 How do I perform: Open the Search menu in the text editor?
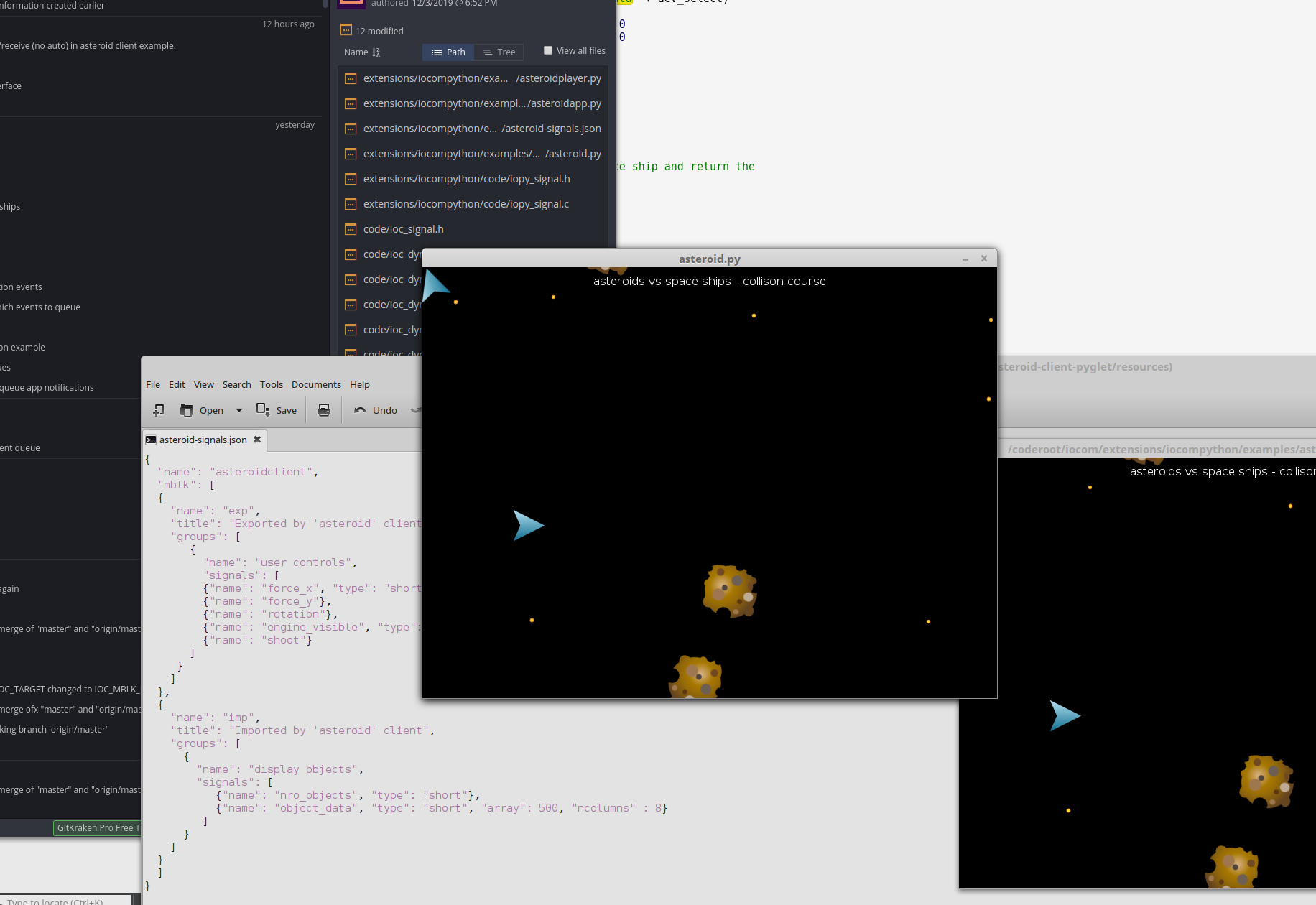(237, 384)
